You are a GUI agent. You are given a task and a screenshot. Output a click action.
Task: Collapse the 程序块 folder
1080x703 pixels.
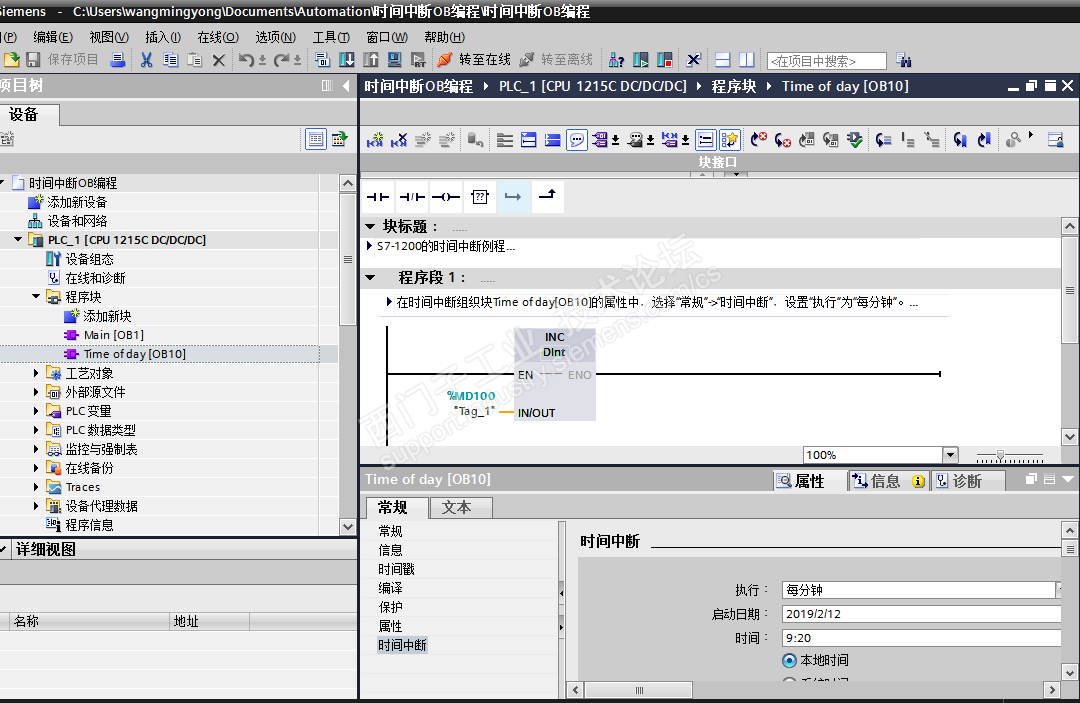pos(36,297)
